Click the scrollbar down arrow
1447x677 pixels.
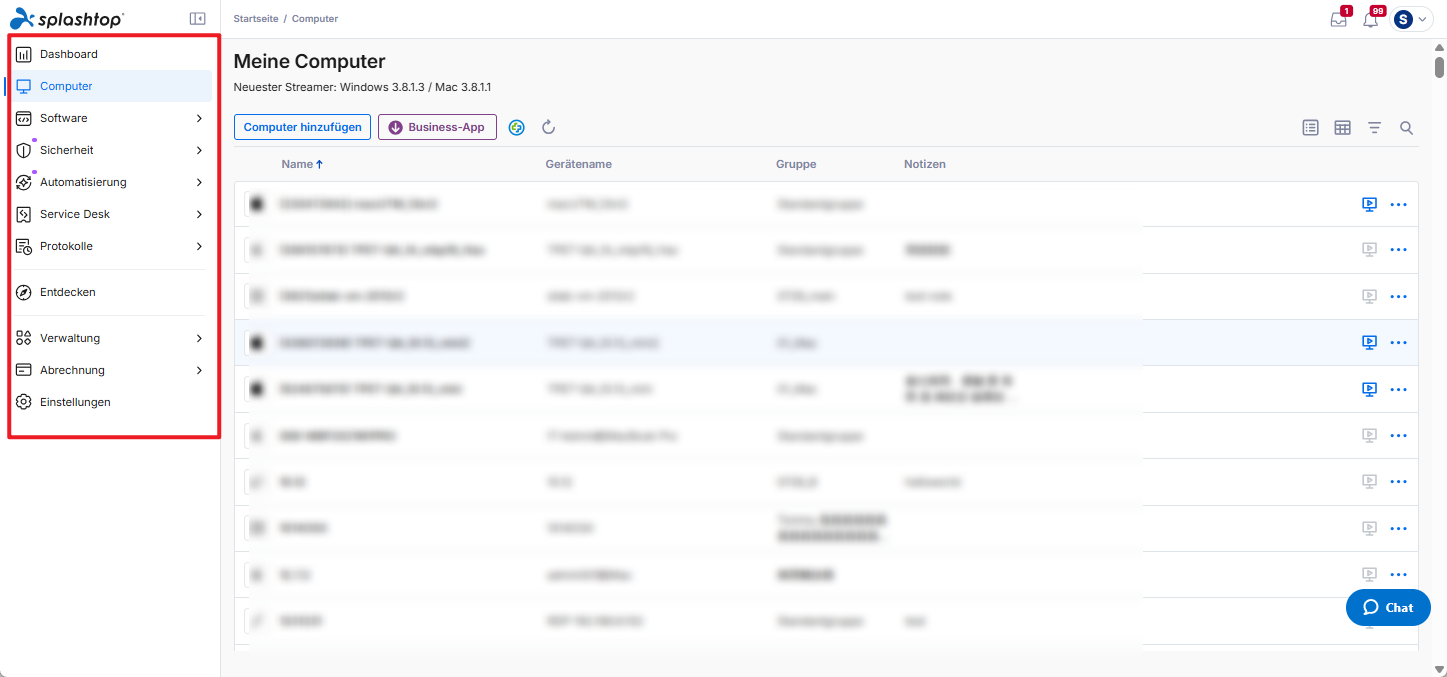pyautogui.click(x=1439, y=669)
